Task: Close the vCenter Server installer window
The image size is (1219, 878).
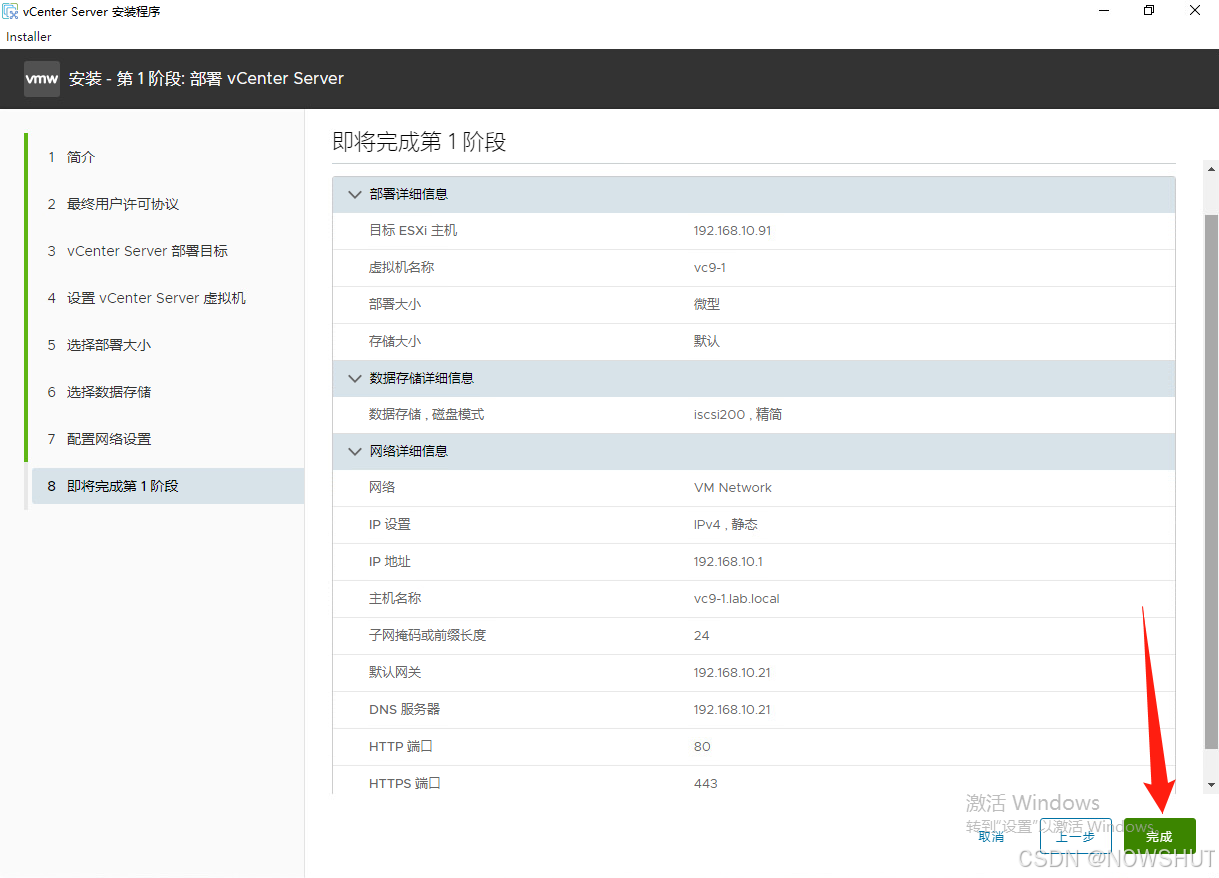Action: (x=1196, y=11)
